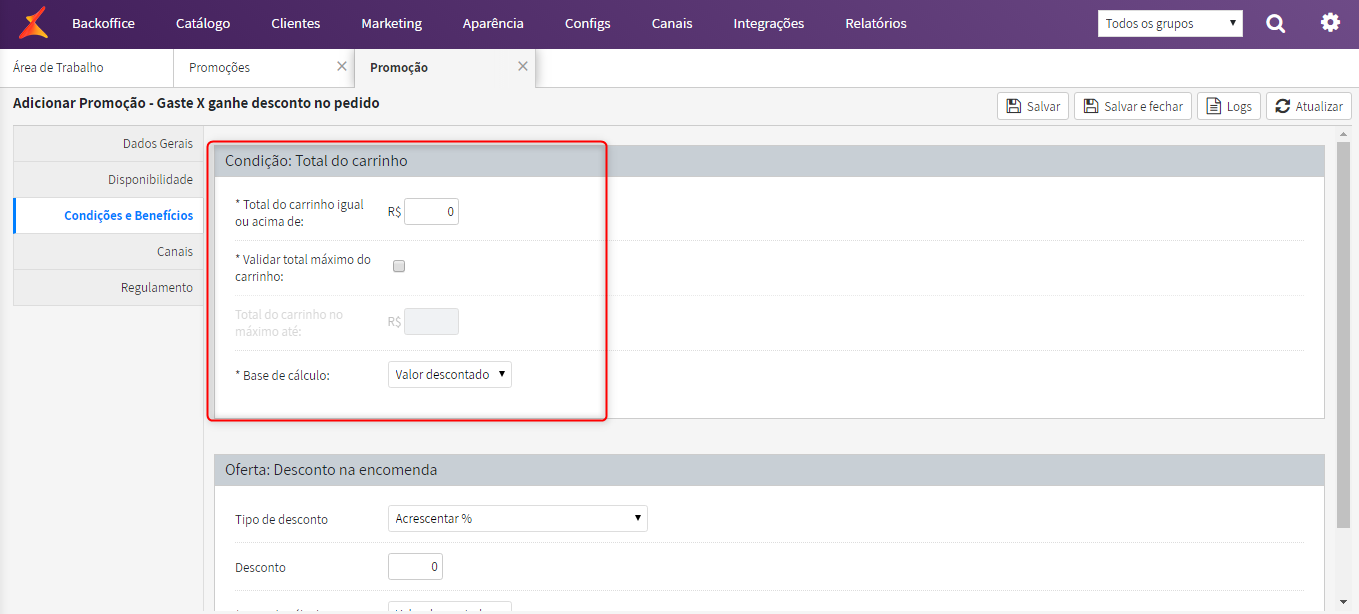Open the Base de cálculo dropdown
This screenshot has height=614, width=1359.
point(449,374)
